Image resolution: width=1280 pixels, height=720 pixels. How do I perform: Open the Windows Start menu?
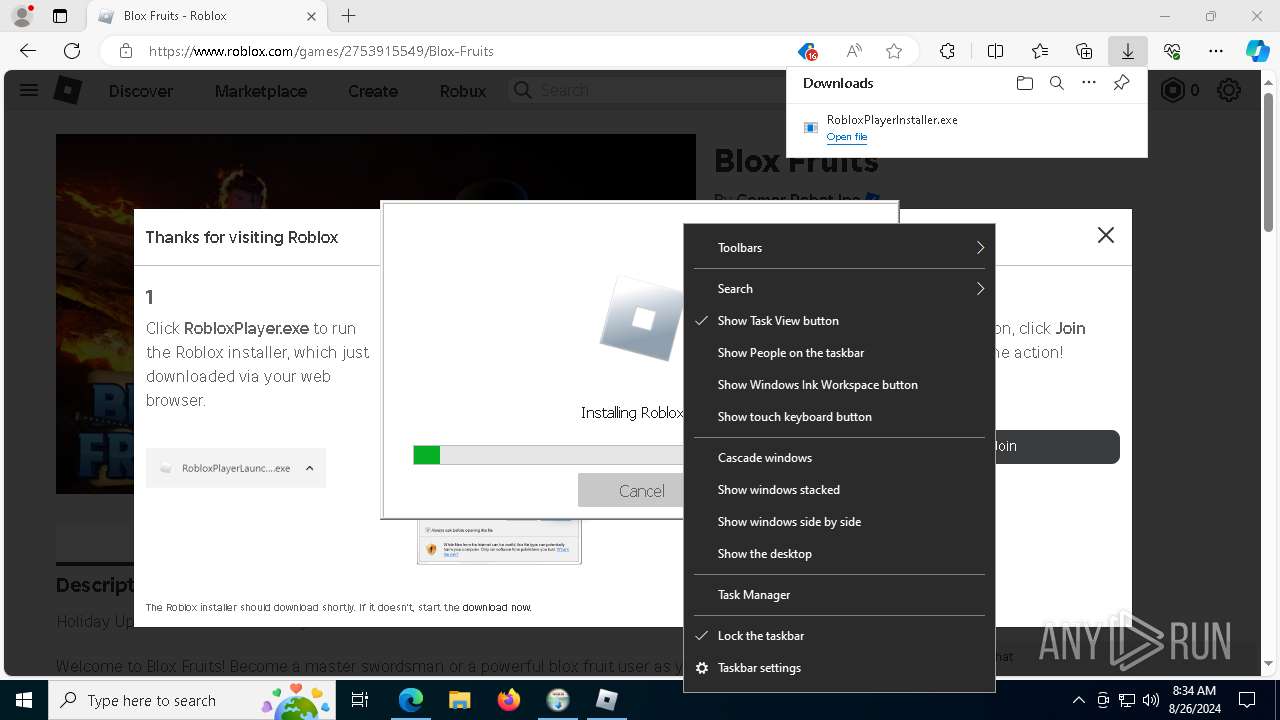tap(23, 700)
